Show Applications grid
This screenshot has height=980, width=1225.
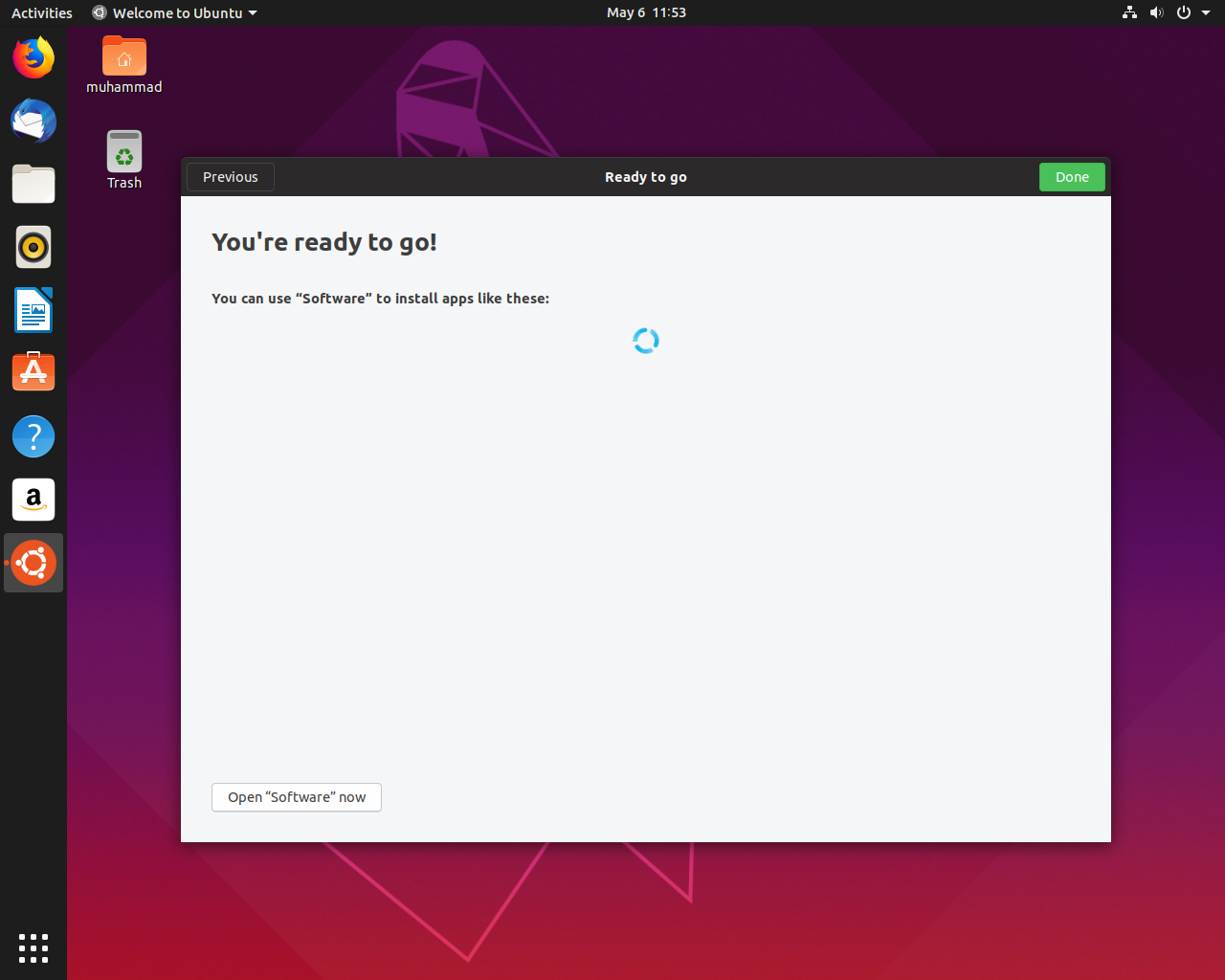pyautogui.click(x=33, y=947)
